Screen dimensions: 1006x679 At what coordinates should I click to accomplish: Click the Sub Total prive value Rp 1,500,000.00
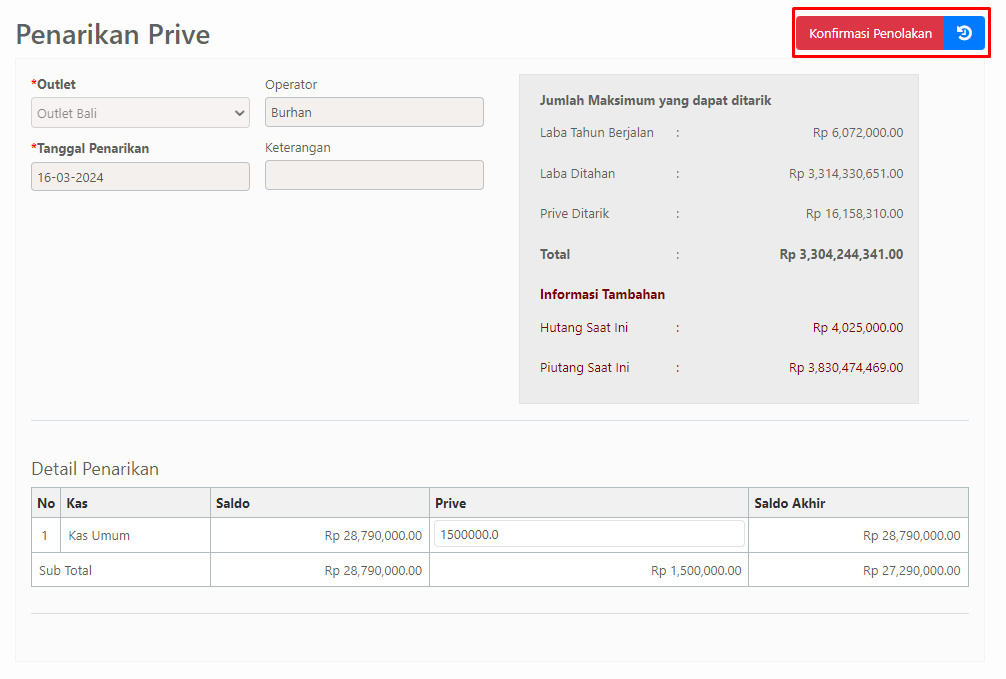[696, 571]
